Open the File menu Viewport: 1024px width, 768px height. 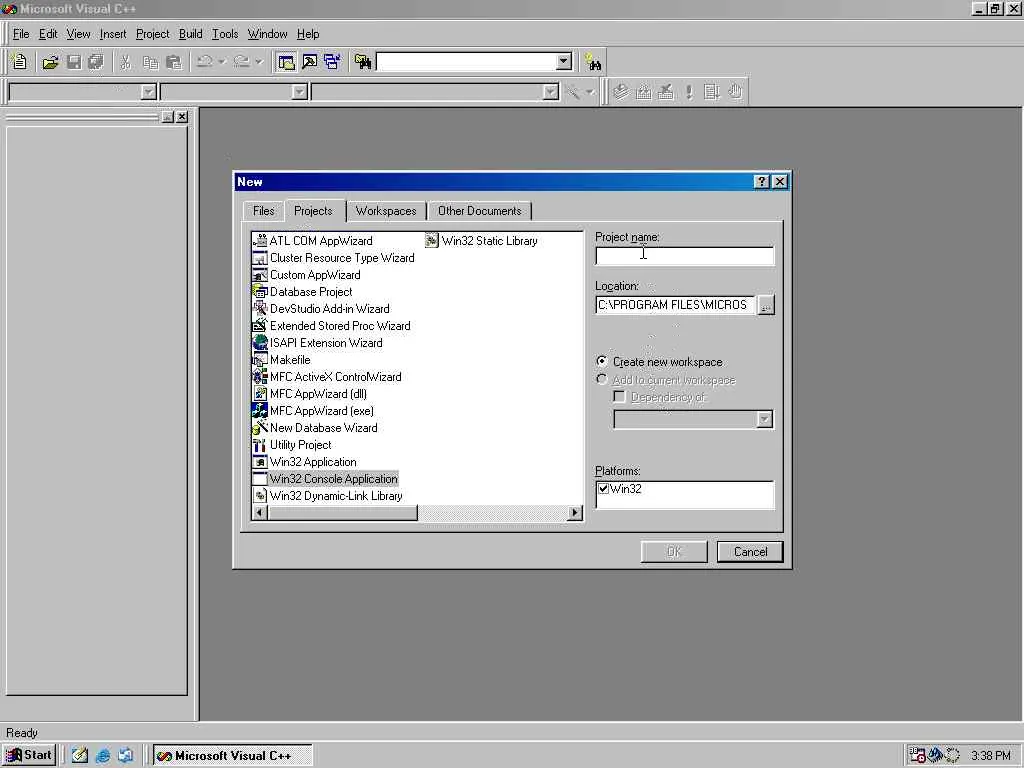[x=21, y=34]
